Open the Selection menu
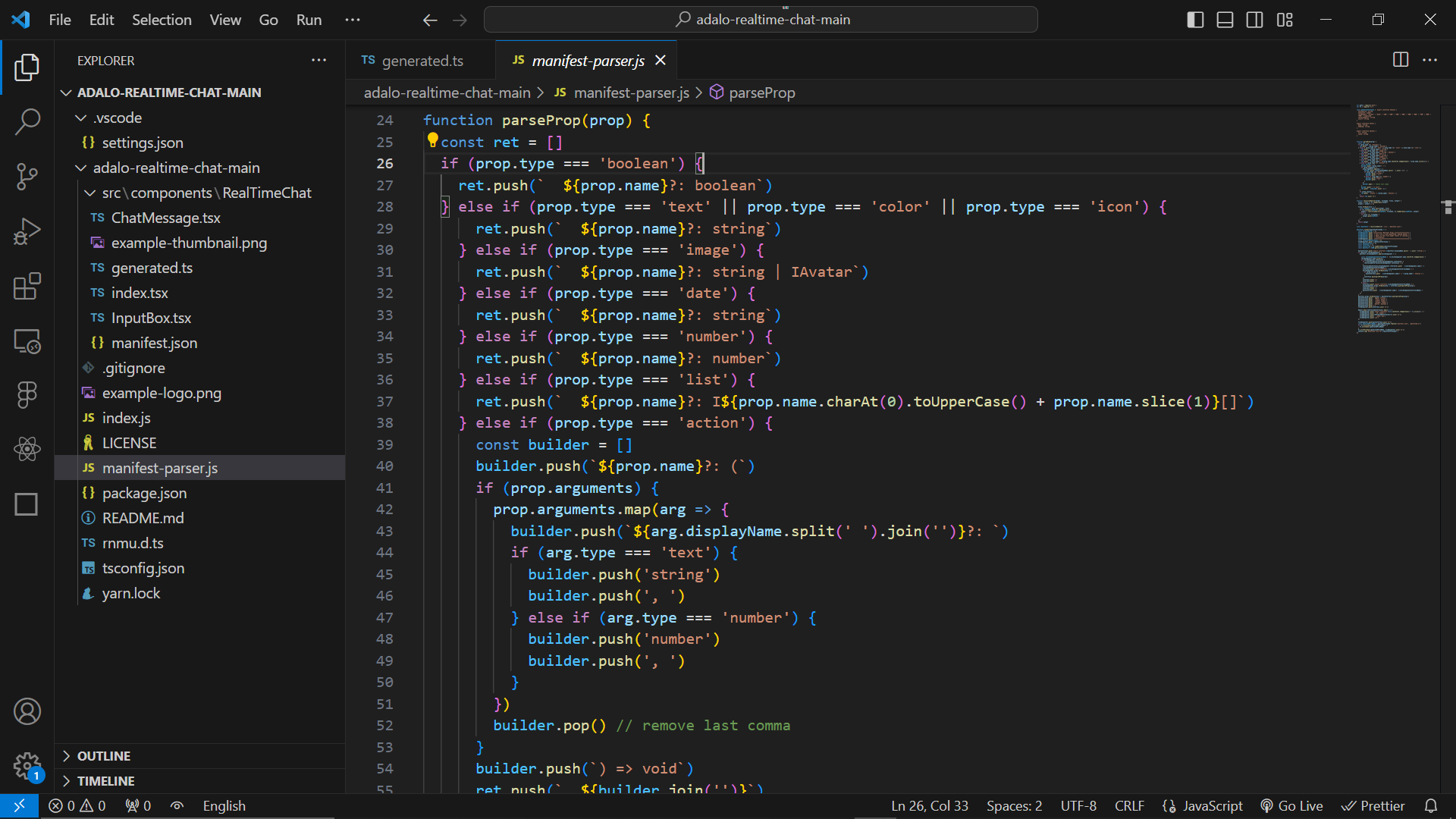The width and height of the screenshot is (1456, 819). pos(162,20)
